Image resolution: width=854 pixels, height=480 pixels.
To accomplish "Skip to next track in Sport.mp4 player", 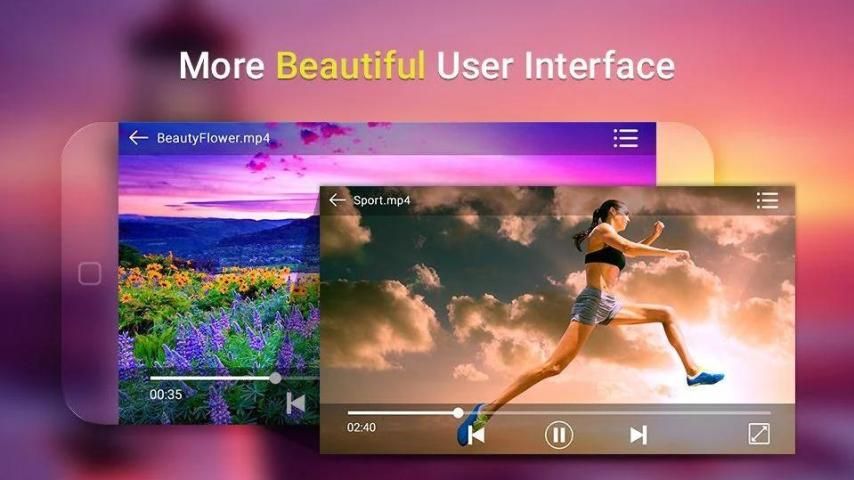I will 638,434.
